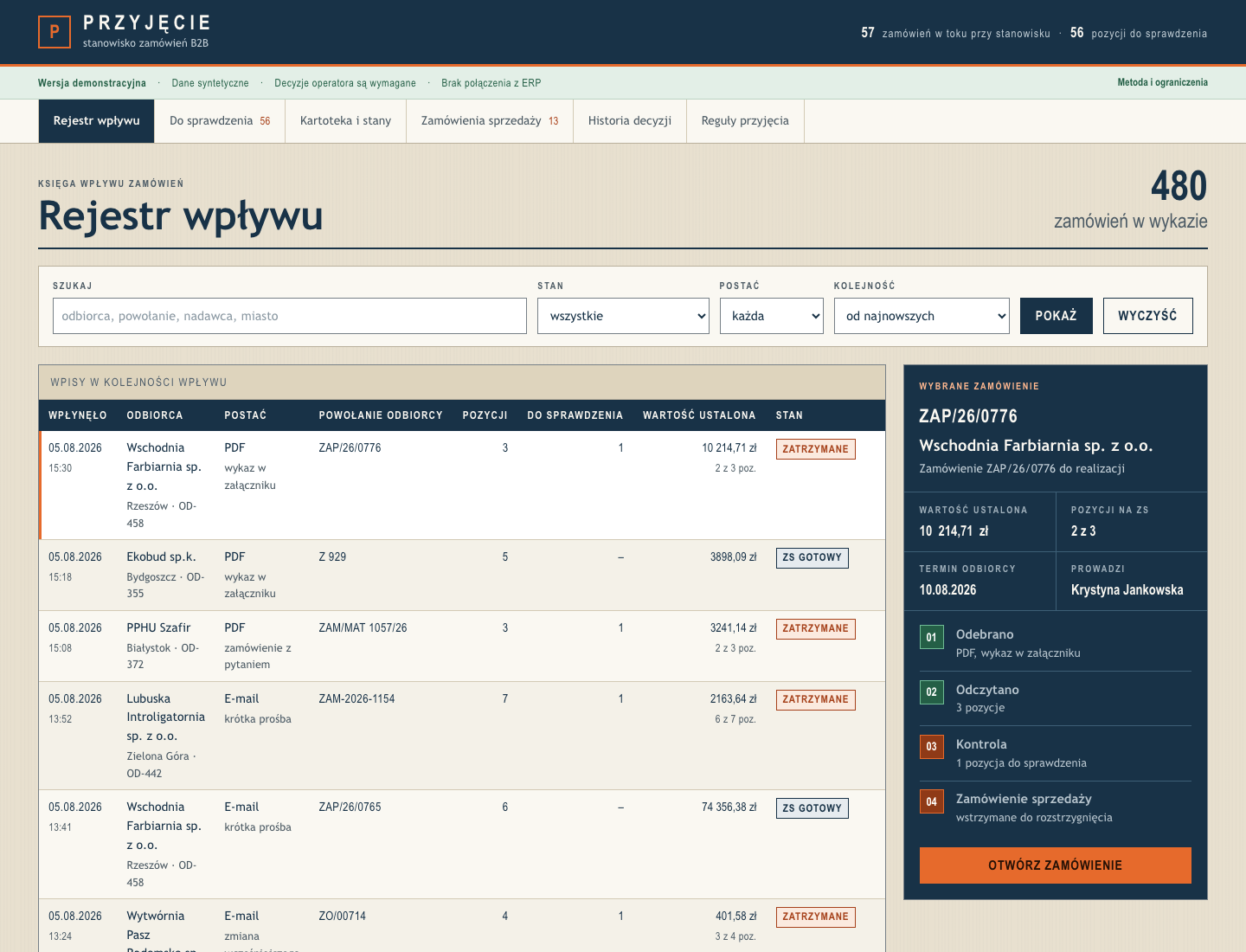
Task: Click the Szukaj search field
Action: click(290, 316)
